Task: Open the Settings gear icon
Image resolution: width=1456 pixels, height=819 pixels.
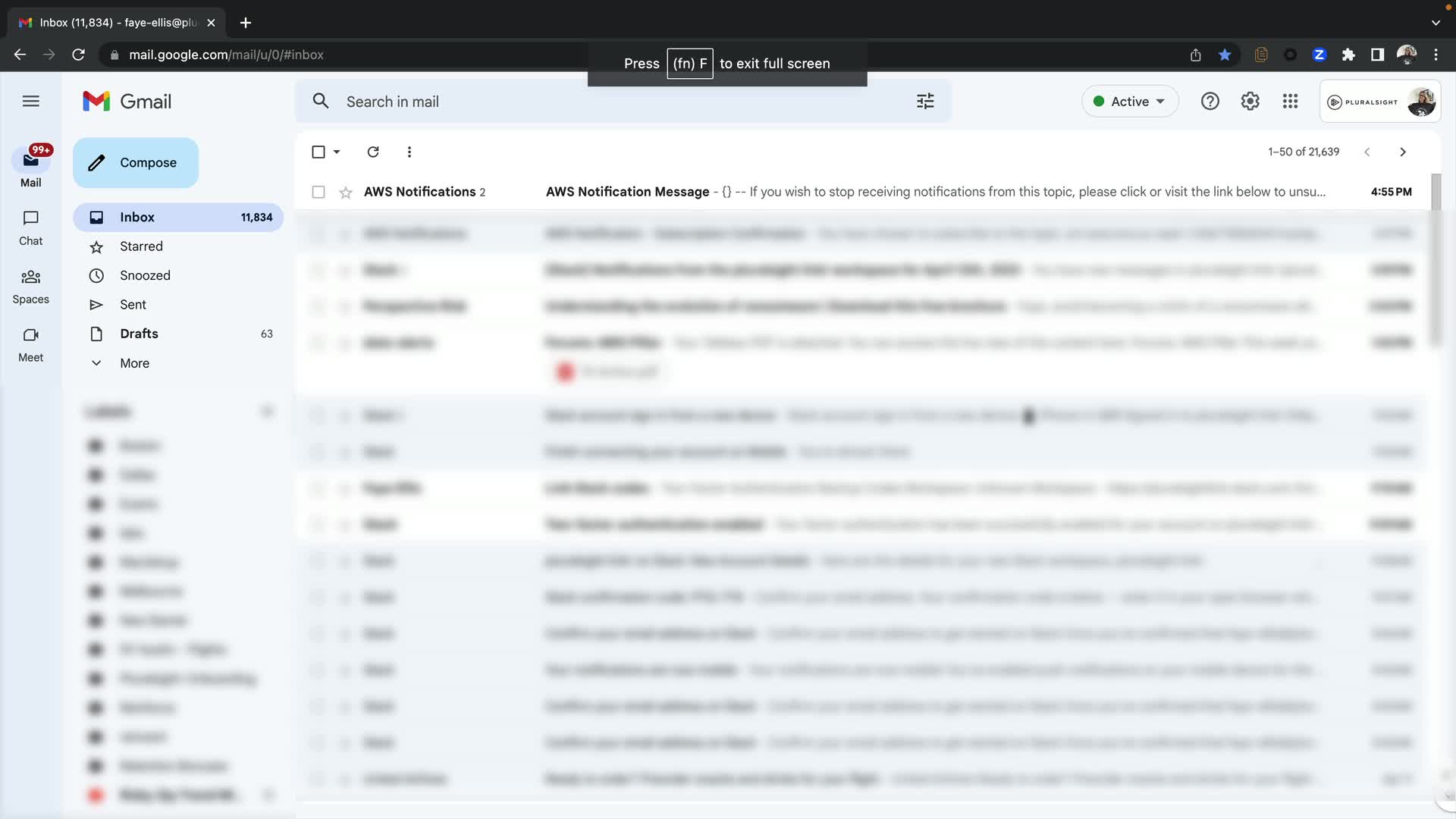Action: (x=1250, y=101)
